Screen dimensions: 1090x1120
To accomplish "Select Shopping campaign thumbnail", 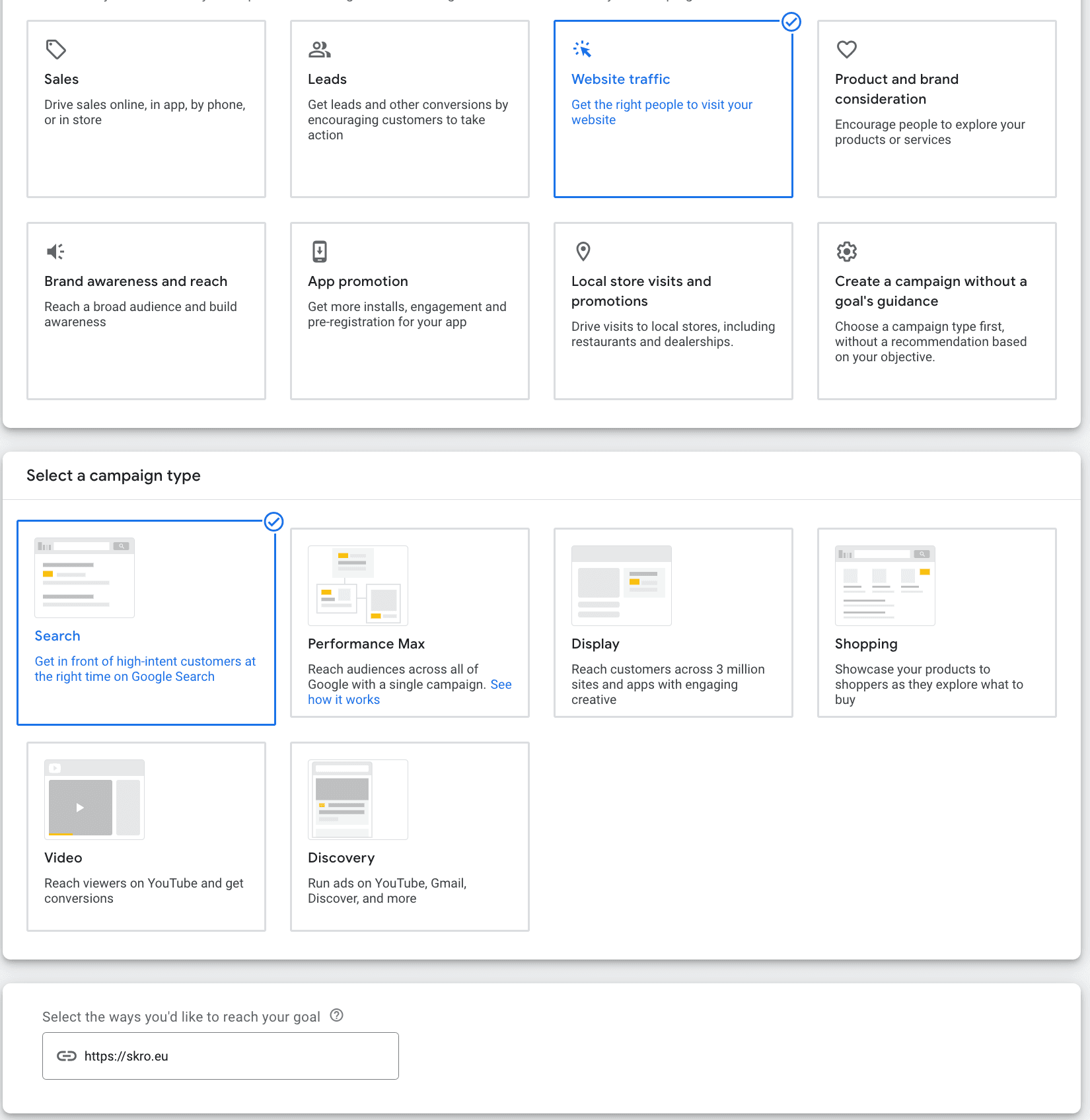I will 885,586.
